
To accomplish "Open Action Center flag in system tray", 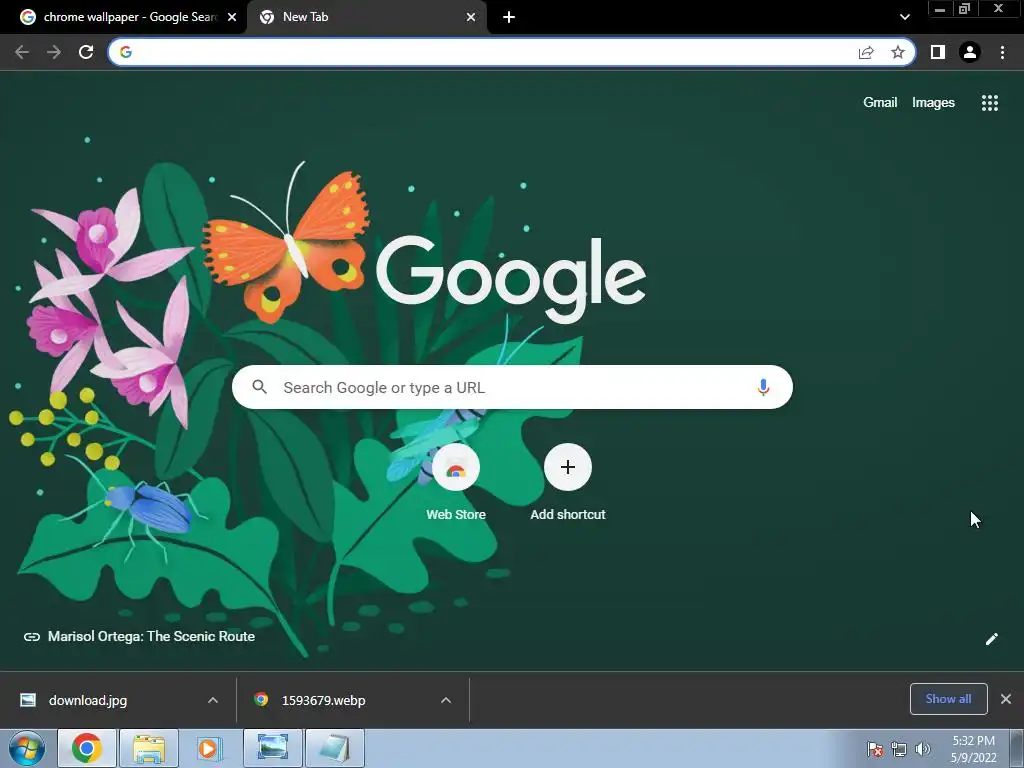I will click(874, 749).
